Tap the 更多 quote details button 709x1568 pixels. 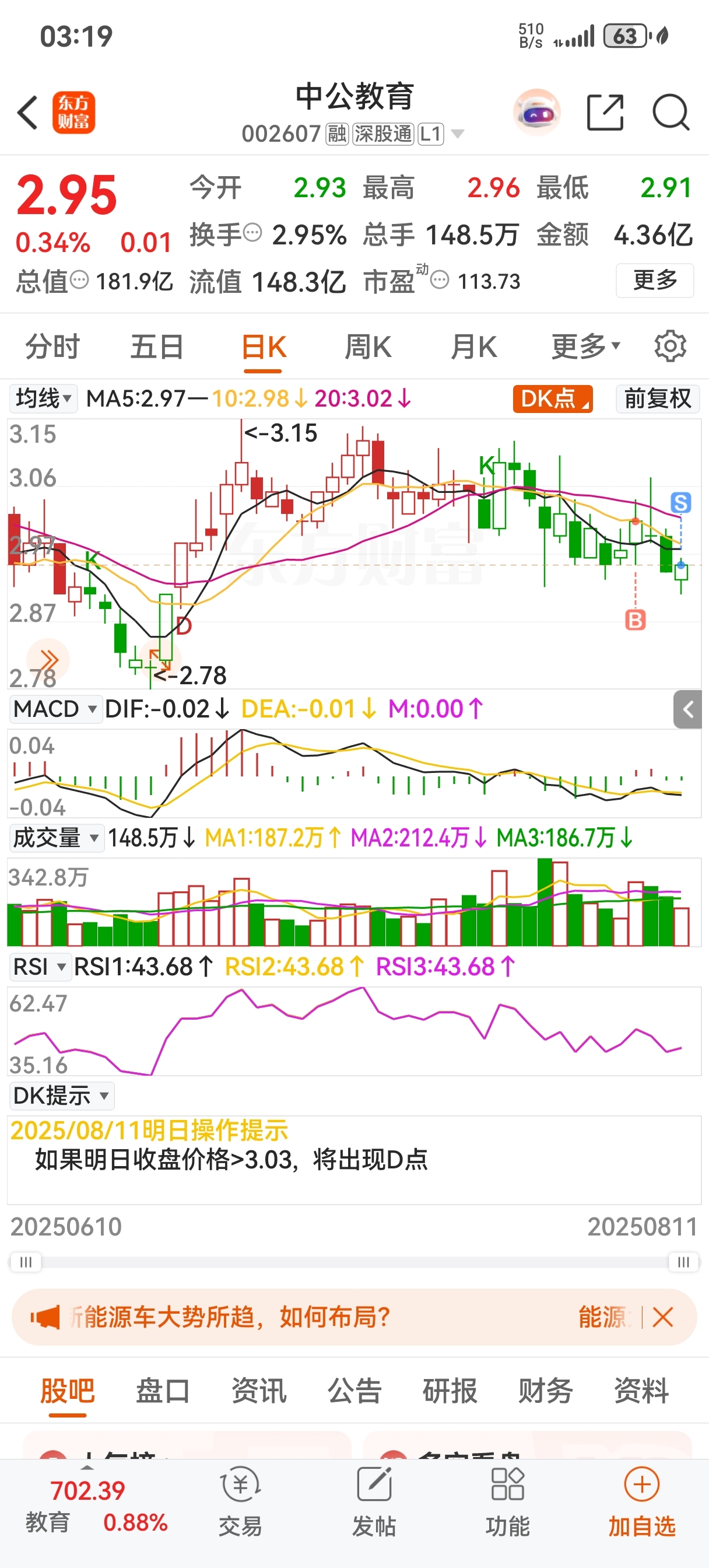coord(655,280)
